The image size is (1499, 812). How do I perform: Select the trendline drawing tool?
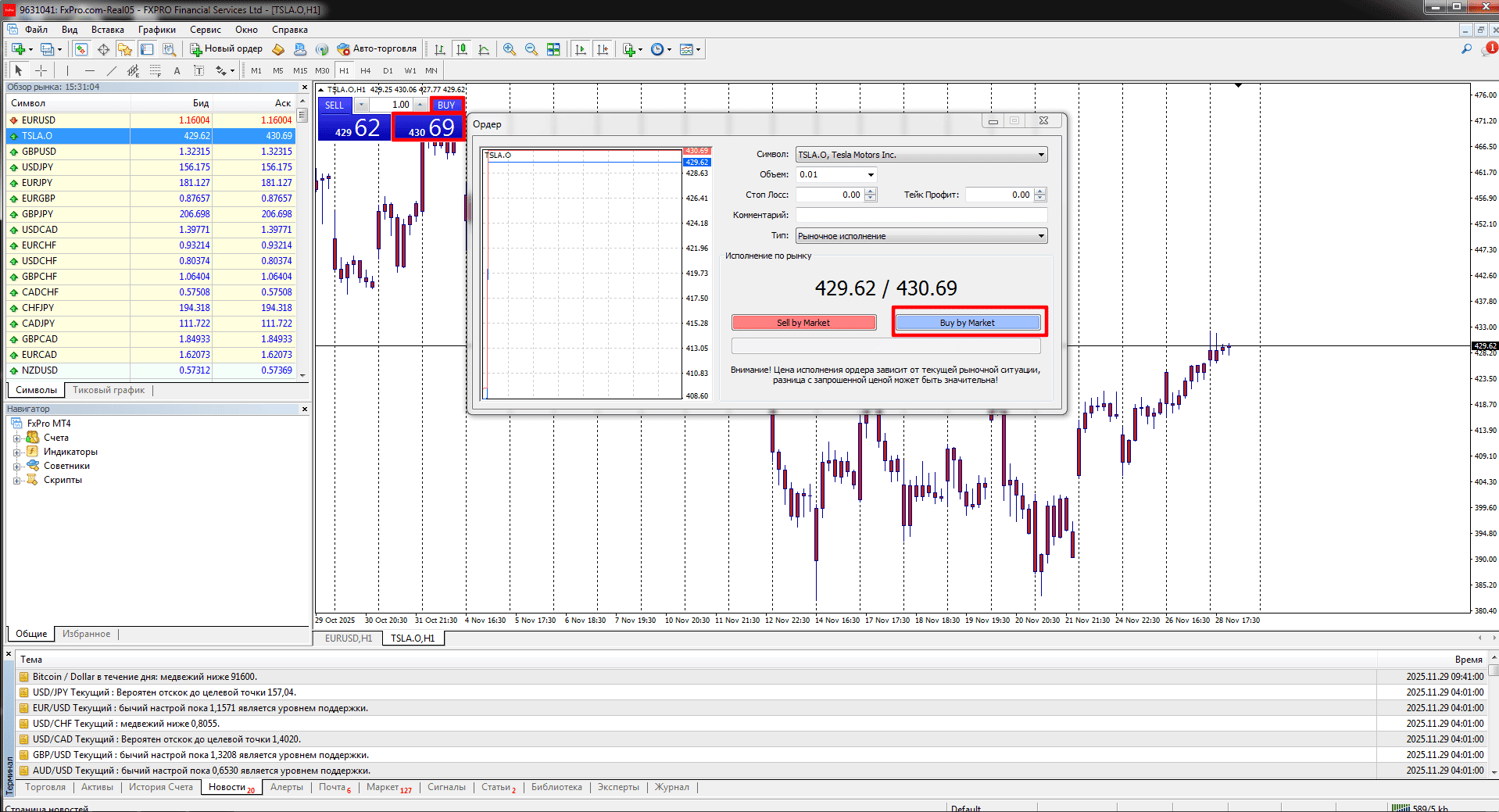click(111, 70)
